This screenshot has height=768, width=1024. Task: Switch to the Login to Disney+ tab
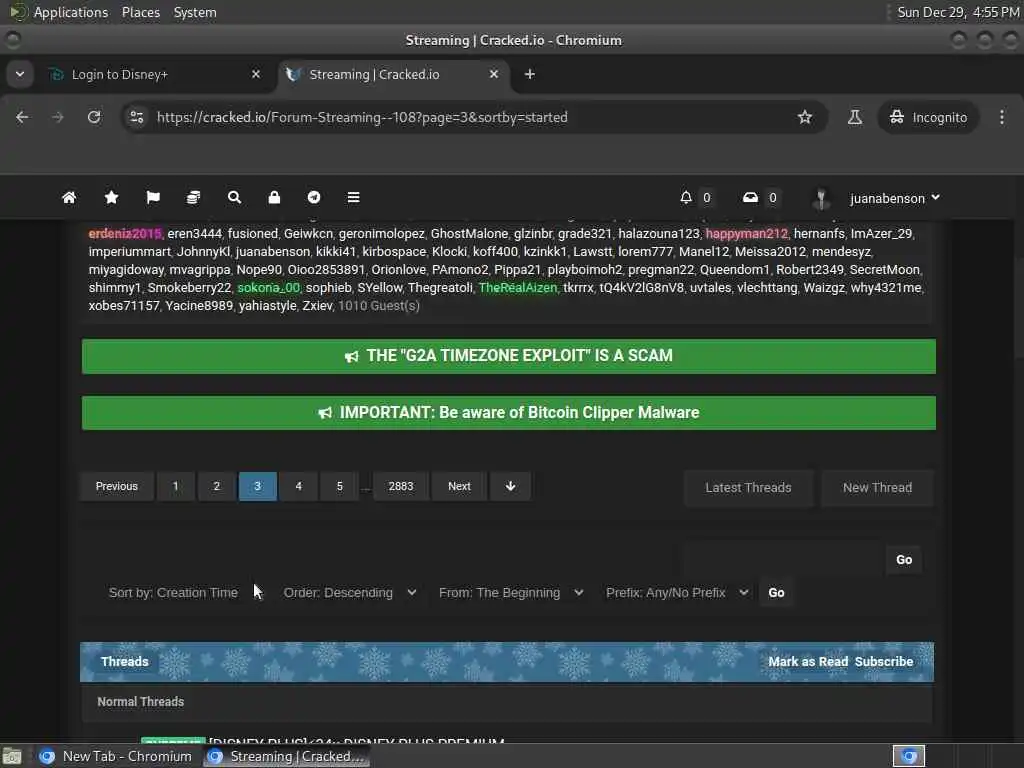click(x=155, y=74)
